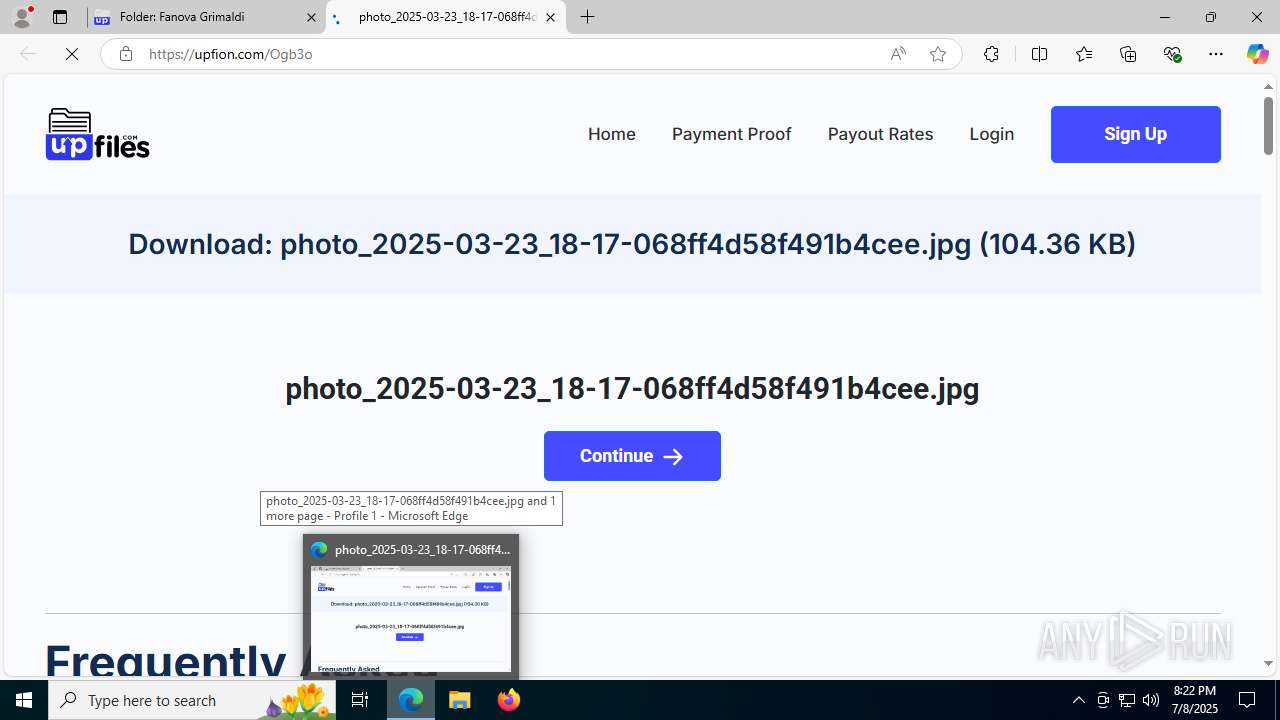Launch Firefox from taskbar
1280x720 pixels.
508,700
